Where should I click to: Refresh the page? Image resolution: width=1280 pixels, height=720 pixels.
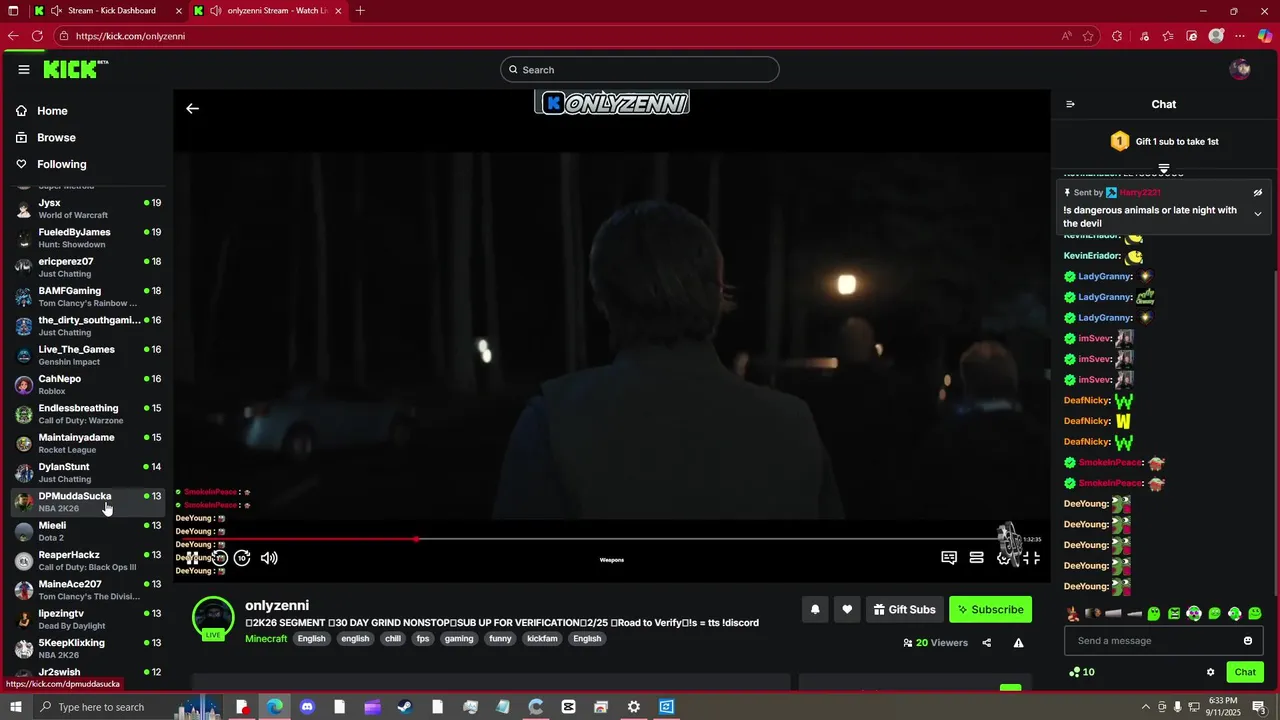37,36
